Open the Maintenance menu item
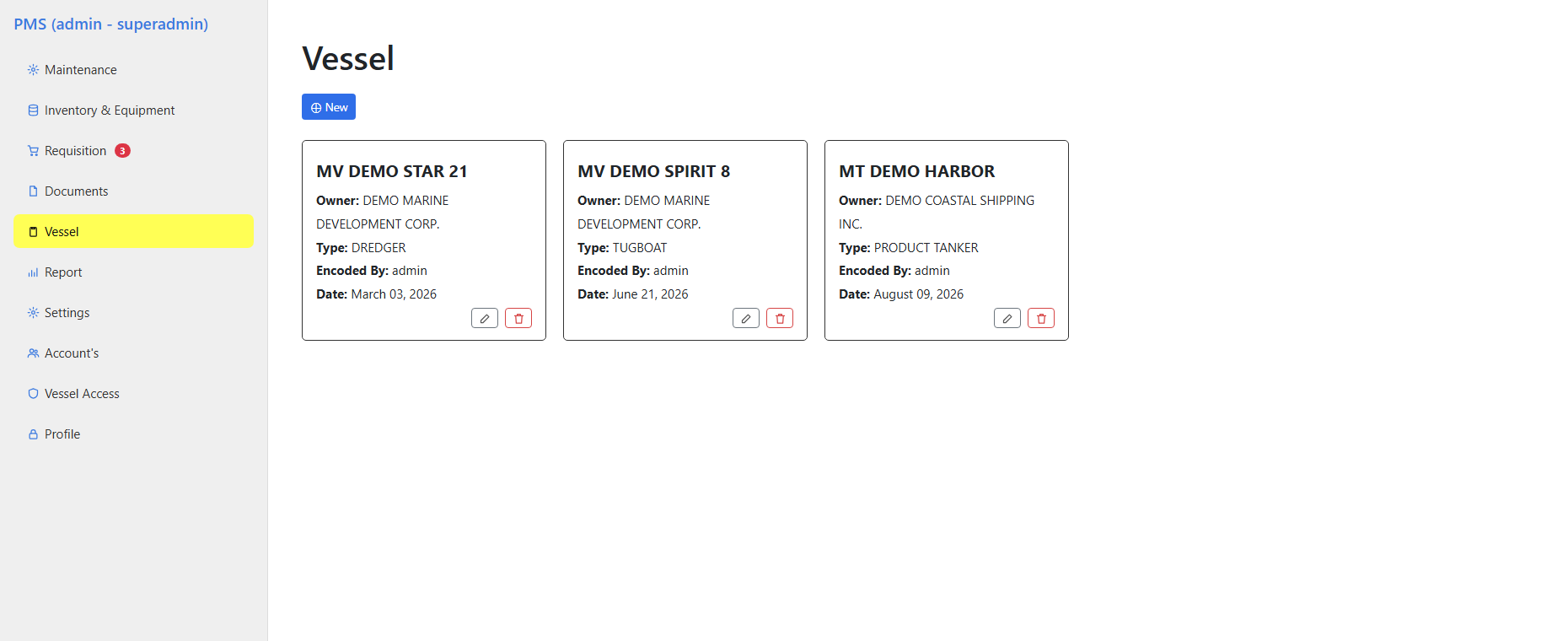The image size is (1568, 641). (x=133, y=70)
